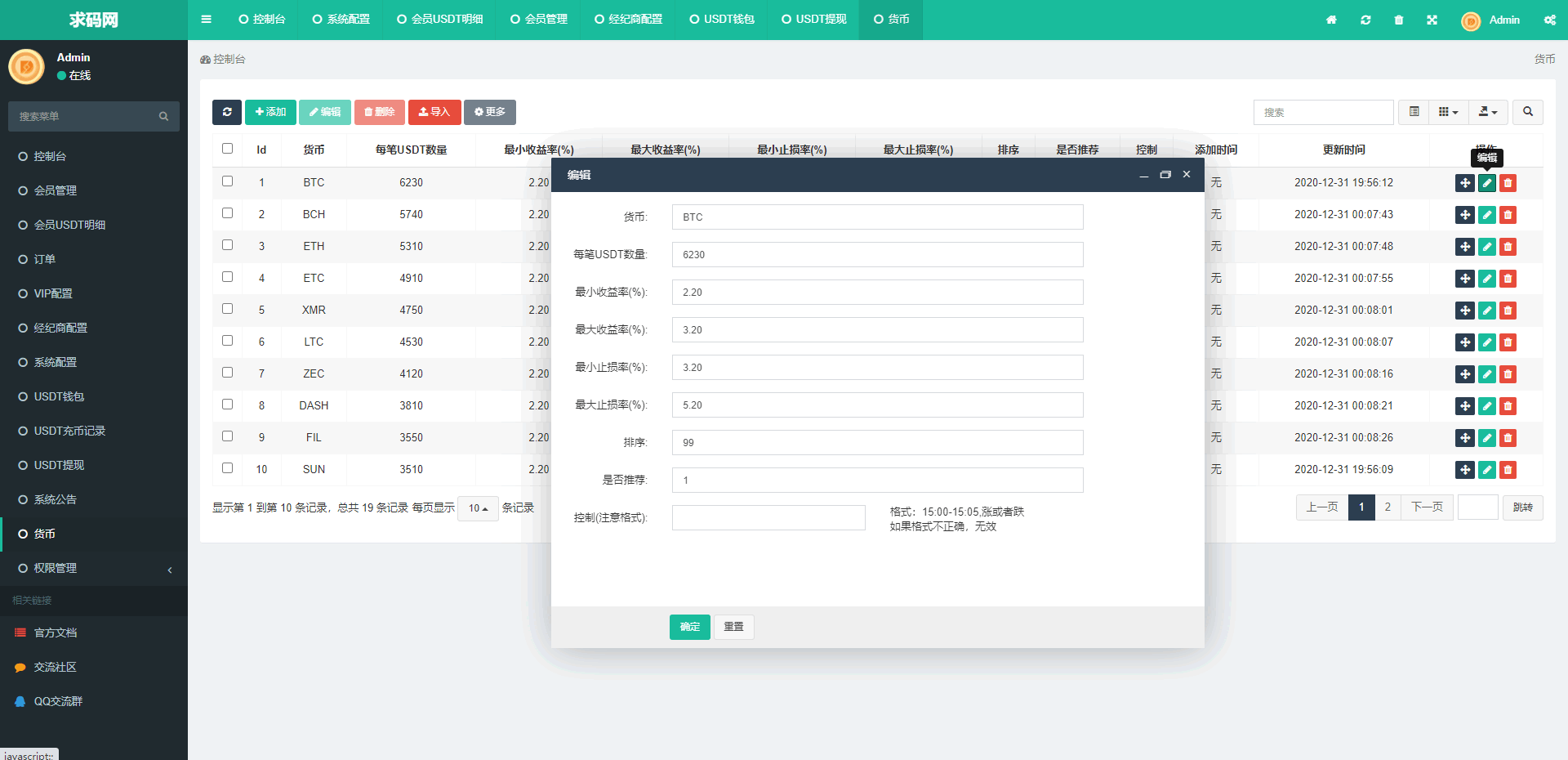1568x760 pixels.
Task: Click the trash icon in top header
Action: click(1399, 20)
